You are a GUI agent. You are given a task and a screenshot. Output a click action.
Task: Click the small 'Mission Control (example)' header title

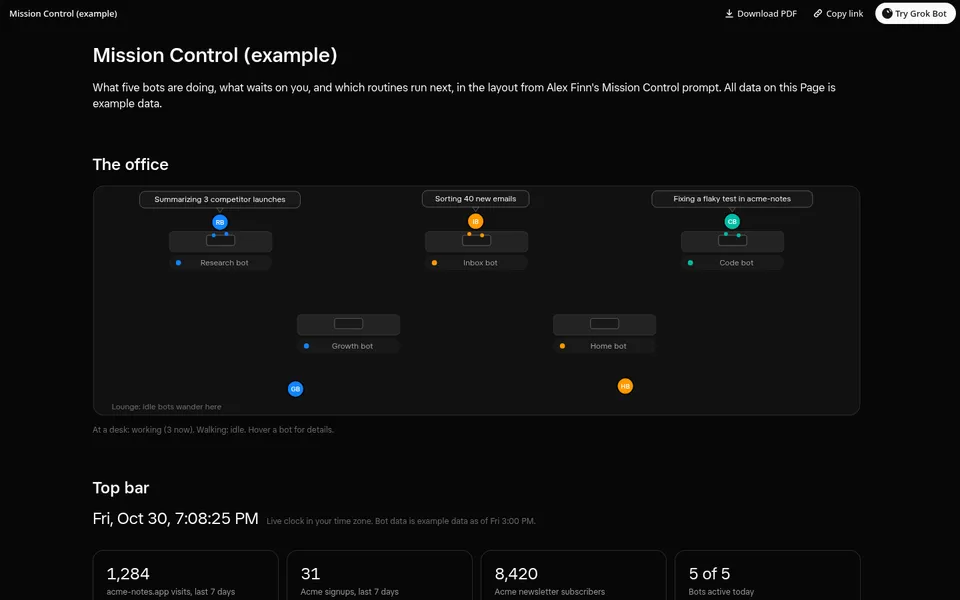pyautogui.click(x=63, y=13)
